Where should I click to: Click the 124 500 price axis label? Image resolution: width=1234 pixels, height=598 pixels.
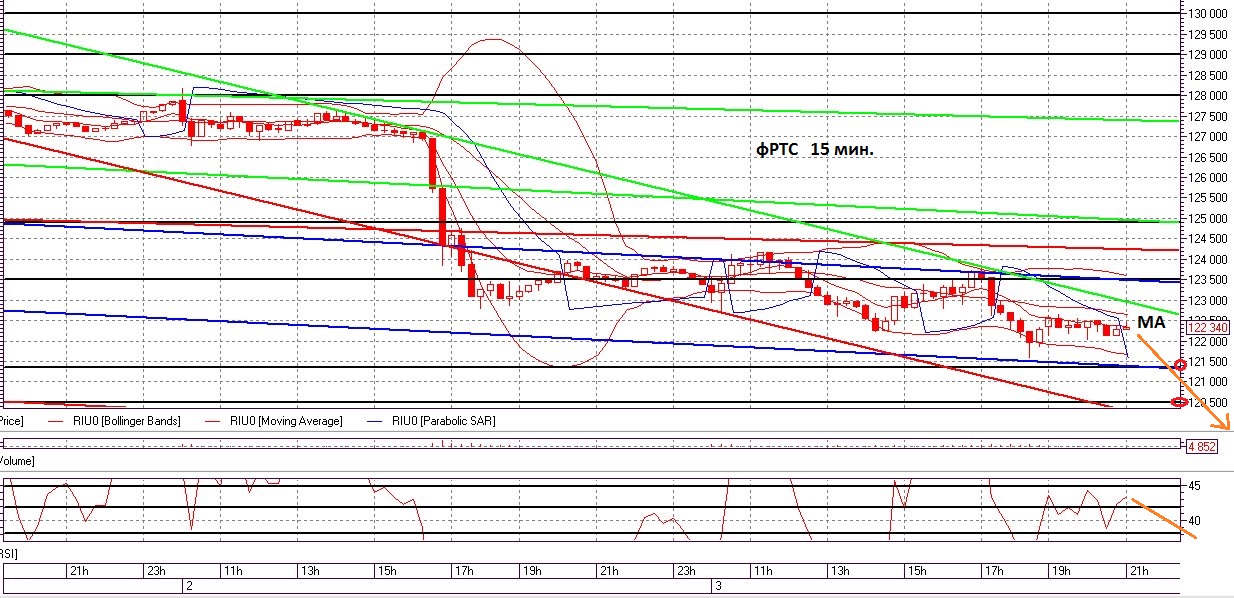pos(1210,239)
